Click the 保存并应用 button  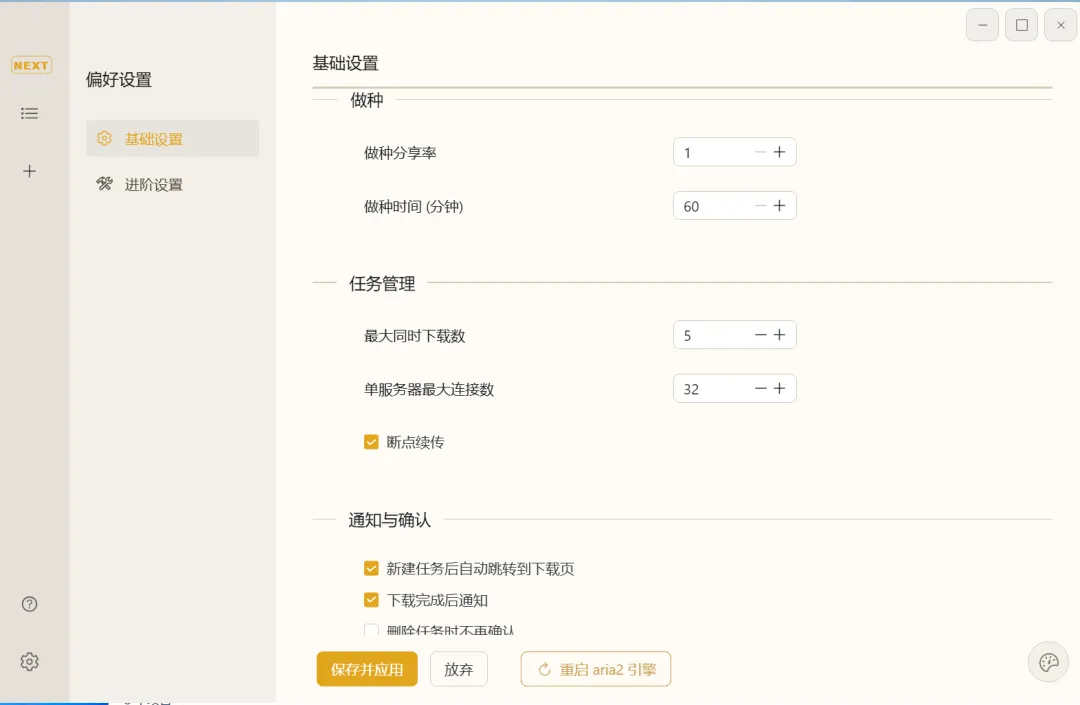coord(367,670)
